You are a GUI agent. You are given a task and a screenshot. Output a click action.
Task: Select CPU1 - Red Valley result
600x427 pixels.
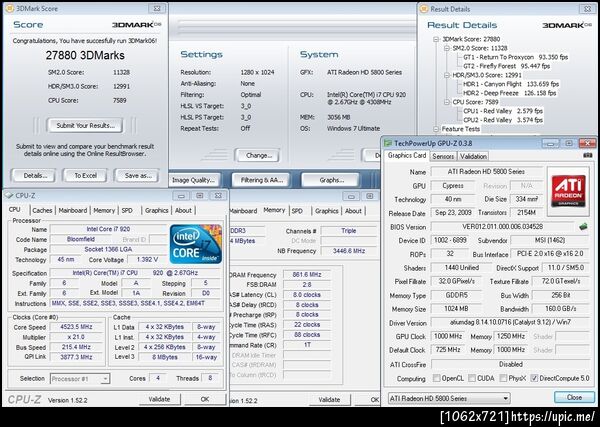(503, 111)
